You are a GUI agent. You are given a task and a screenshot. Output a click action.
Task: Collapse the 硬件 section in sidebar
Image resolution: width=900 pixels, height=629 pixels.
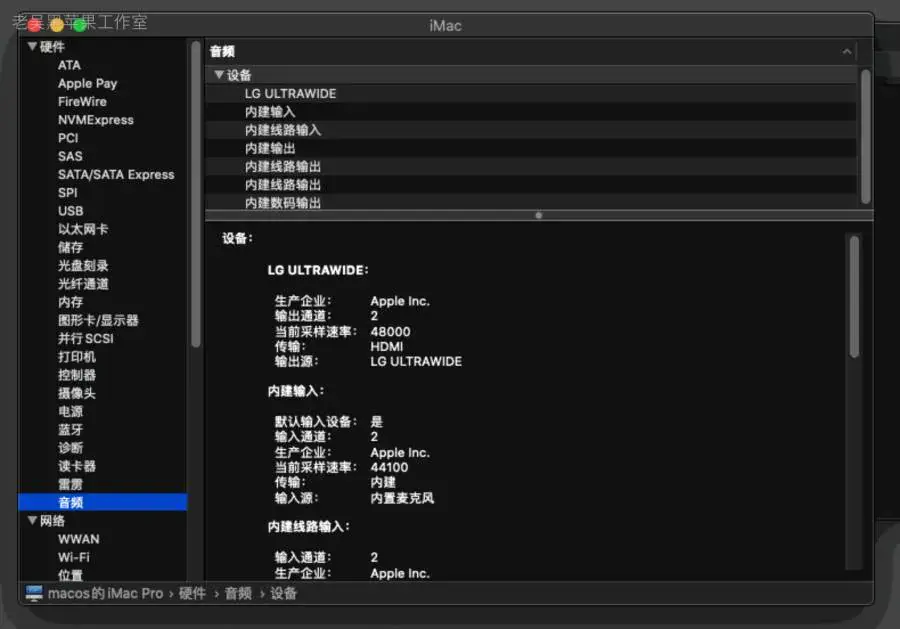[x=32, y=46]
